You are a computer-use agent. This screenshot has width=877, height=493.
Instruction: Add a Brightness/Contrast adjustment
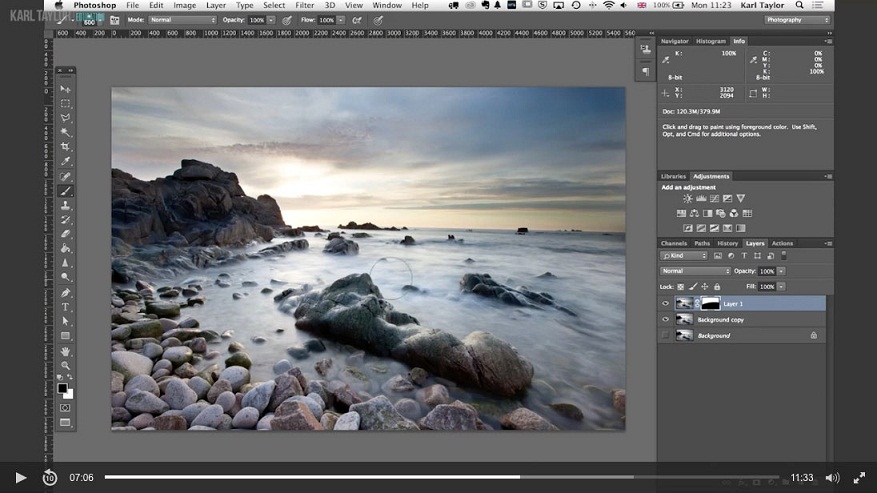(x=687, y=199)
